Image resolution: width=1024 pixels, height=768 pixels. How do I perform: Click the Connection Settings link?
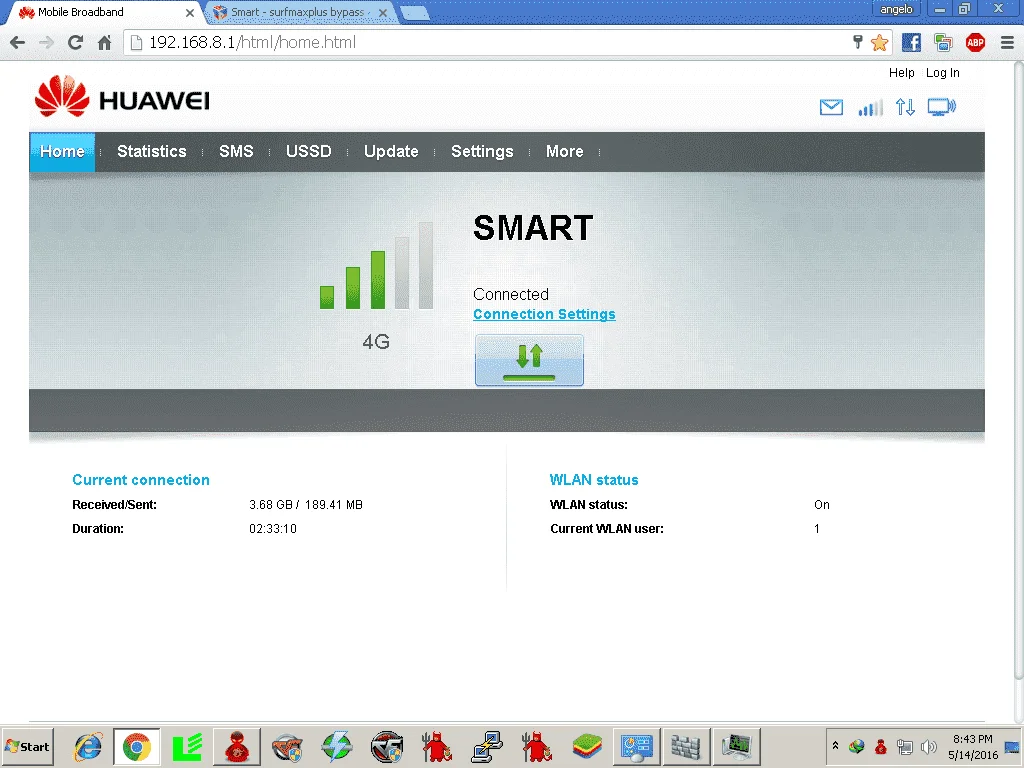544,314
